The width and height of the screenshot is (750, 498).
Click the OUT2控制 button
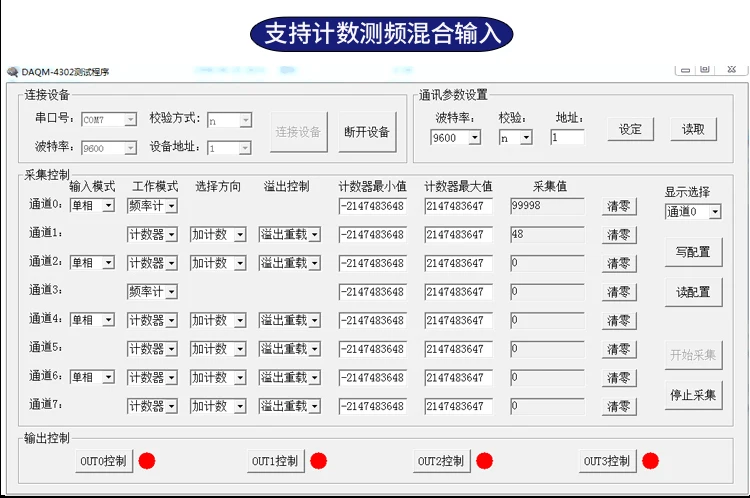click(441, 461)
